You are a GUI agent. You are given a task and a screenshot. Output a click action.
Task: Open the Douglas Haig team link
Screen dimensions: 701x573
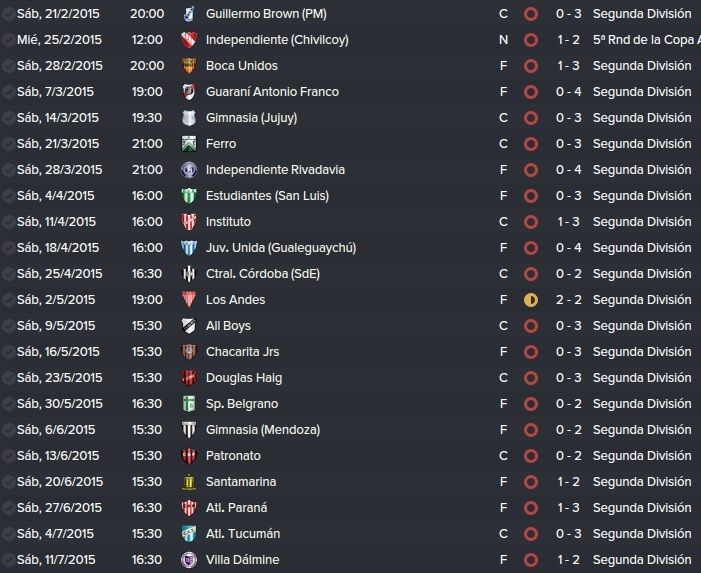tap(244, 378)
